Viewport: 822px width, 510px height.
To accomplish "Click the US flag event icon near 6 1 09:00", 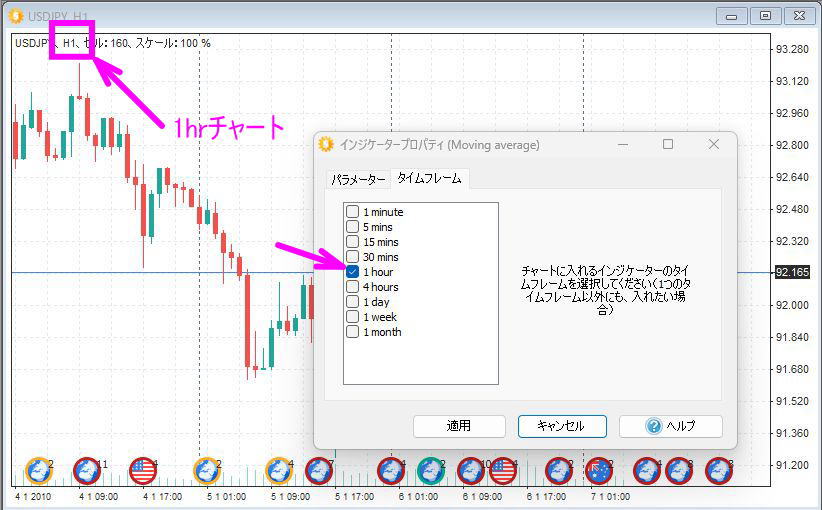I will coord(503,471).
